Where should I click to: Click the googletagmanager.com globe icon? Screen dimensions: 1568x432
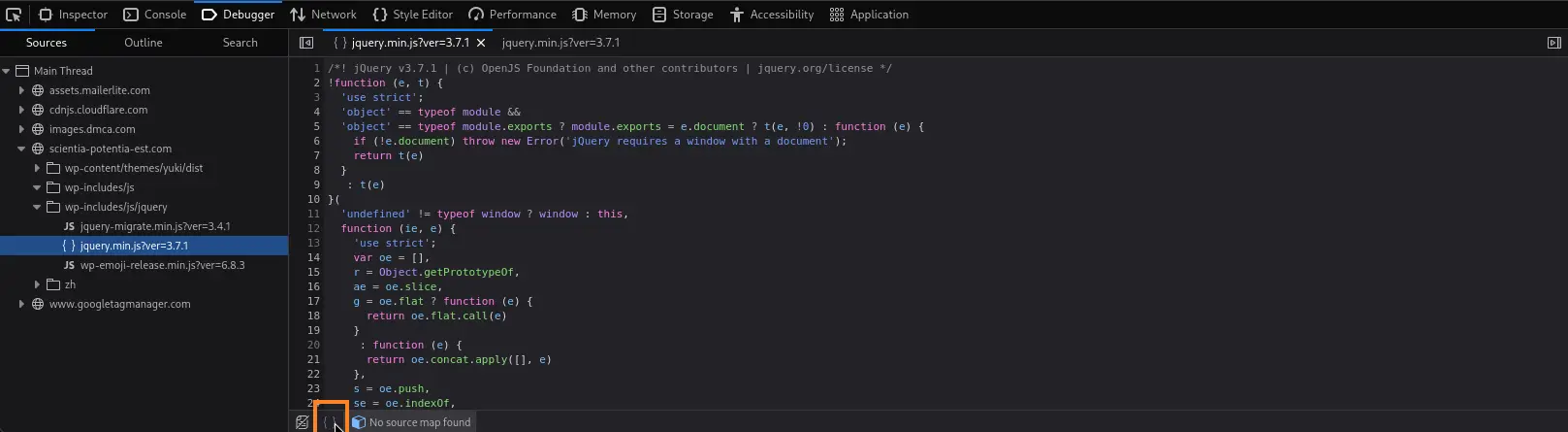pos(38,304)
